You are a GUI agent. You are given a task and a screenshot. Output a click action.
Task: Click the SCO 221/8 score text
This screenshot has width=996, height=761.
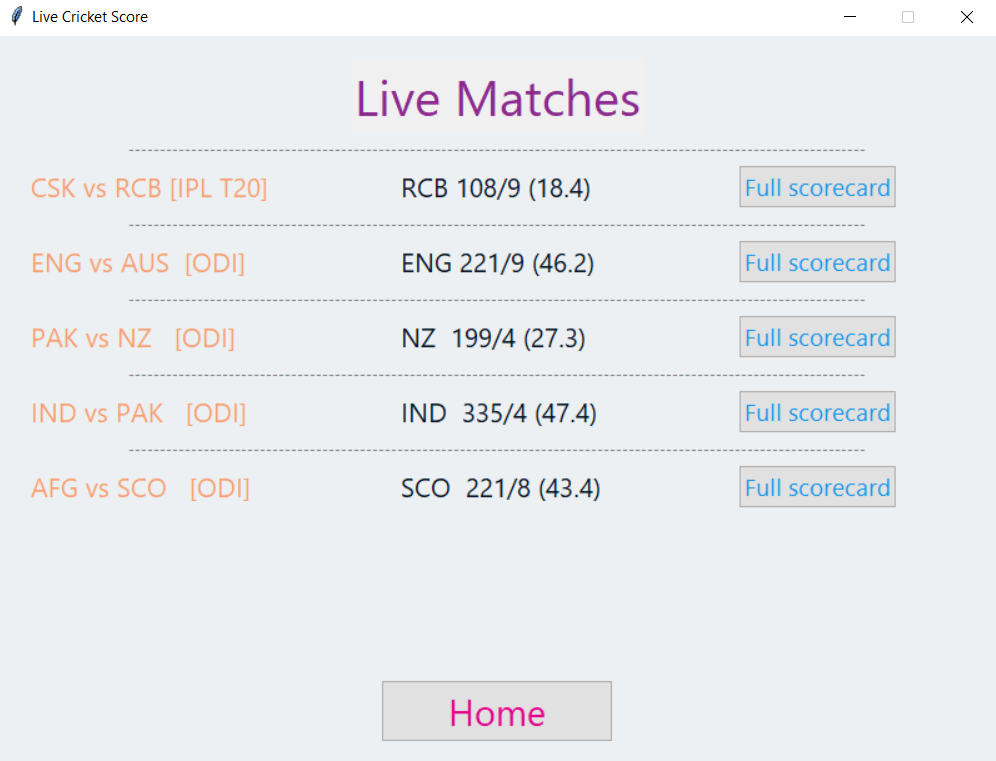click(x=500, y=488)
